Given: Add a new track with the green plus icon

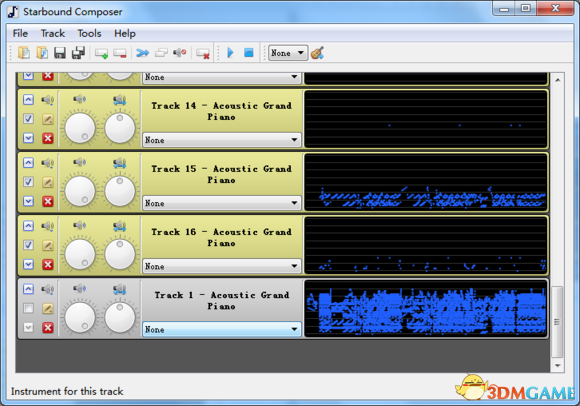Looking at the screenshot, I should (x=101, y=53).
